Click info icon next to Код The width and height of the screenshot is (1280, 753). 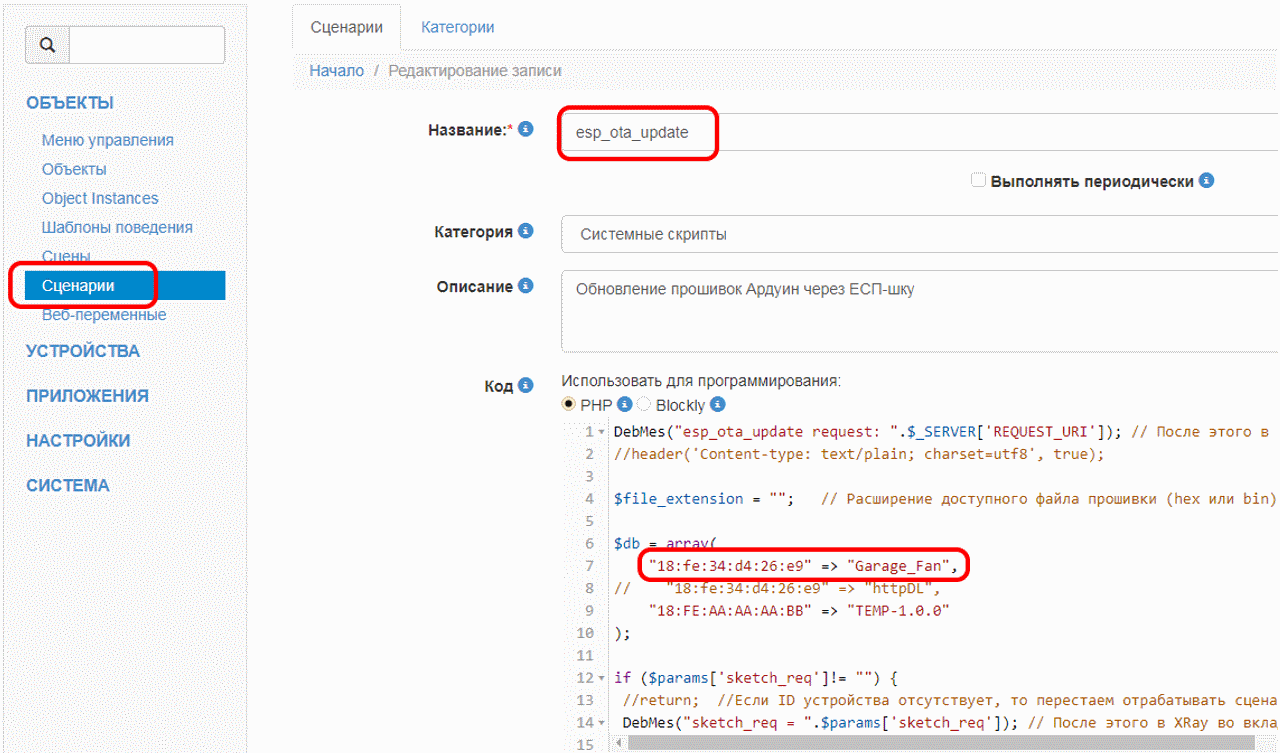click(526, 385)
